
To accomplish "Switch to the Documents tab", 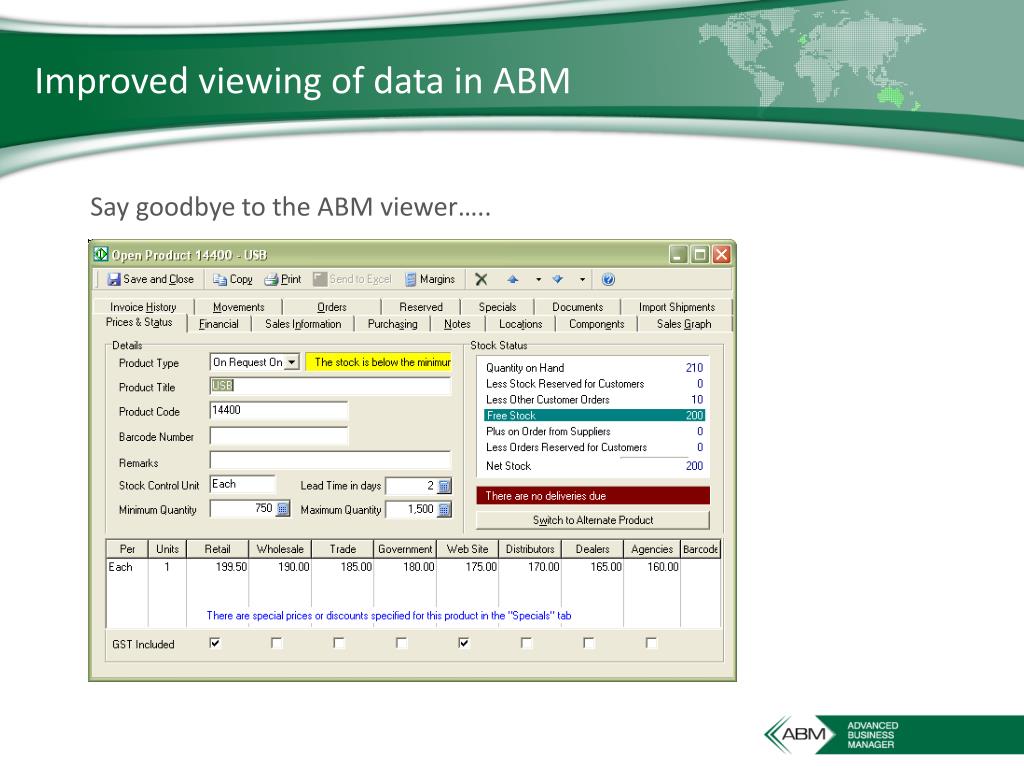I will 577,307.
